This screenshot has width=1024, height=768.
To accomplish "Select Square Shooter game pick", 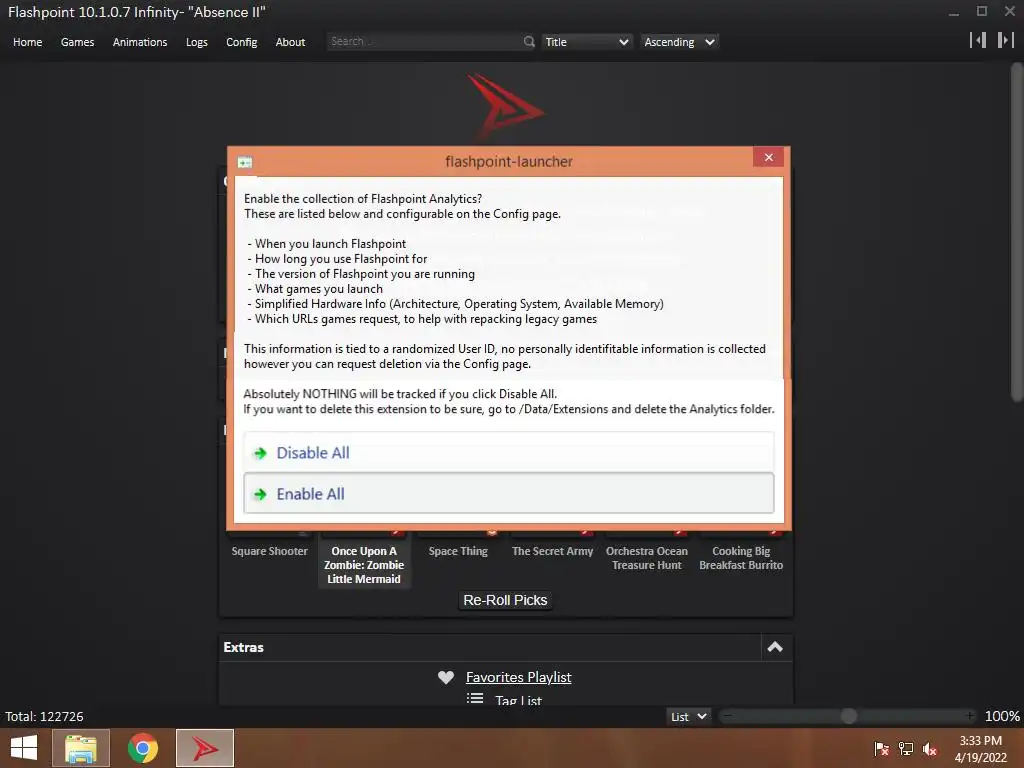I will (x=269, y=551).
